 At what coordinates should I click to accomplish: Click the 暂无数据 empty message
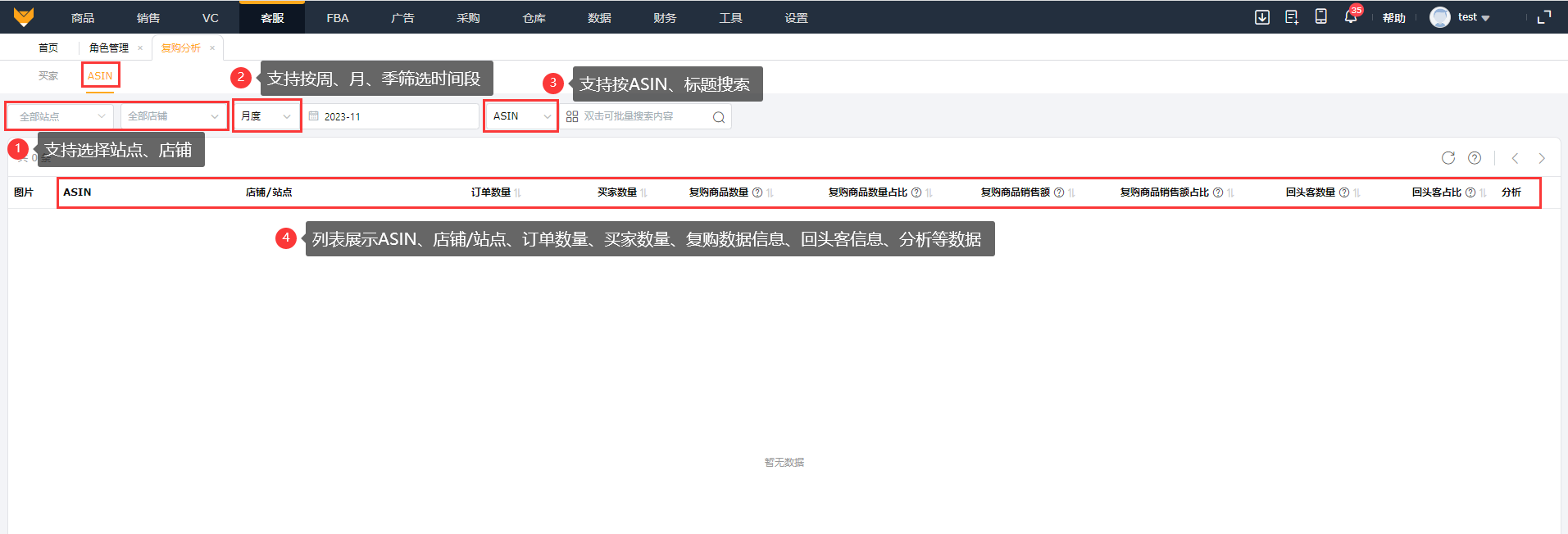coord(784,463)
